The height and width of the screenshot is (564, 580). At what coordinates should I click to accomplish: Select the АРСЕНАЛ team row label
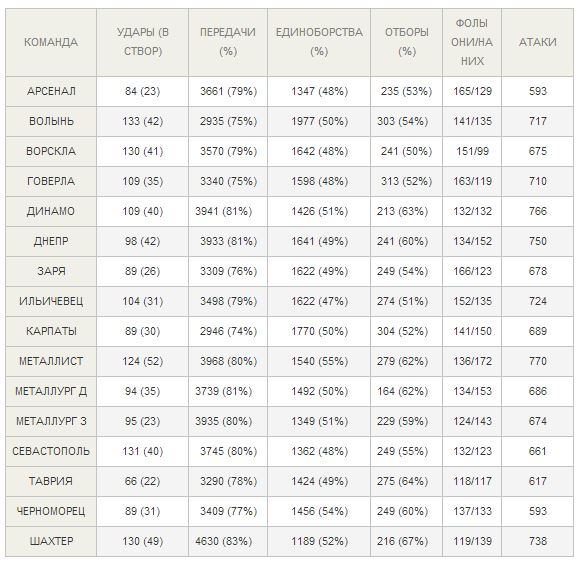click(x=51, y=91)
